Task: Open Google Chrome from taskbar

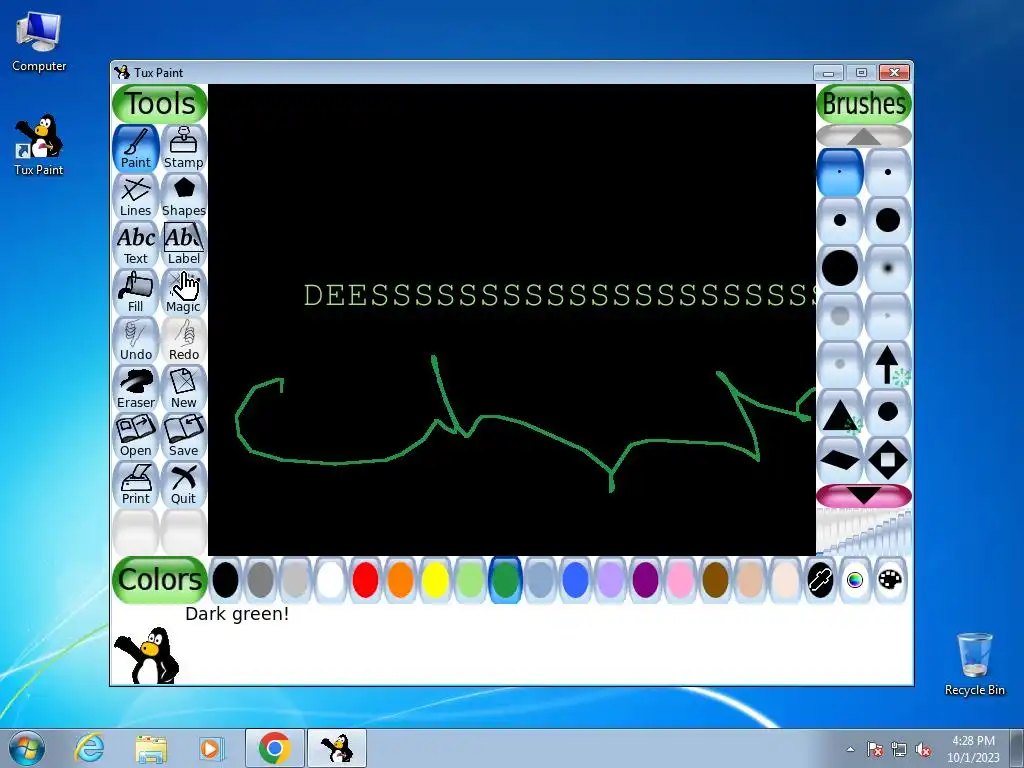Action: point(274,748)
